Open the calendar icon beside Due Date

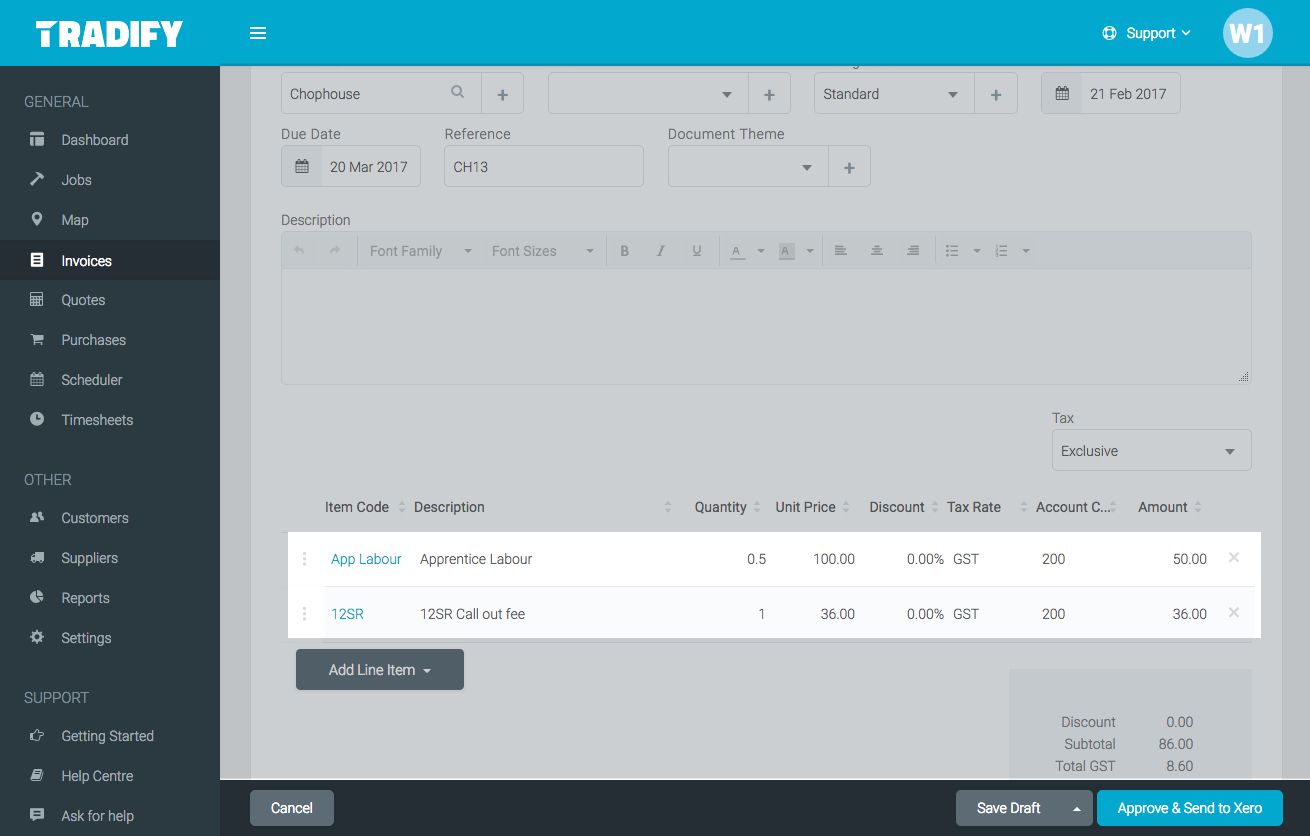302,165
